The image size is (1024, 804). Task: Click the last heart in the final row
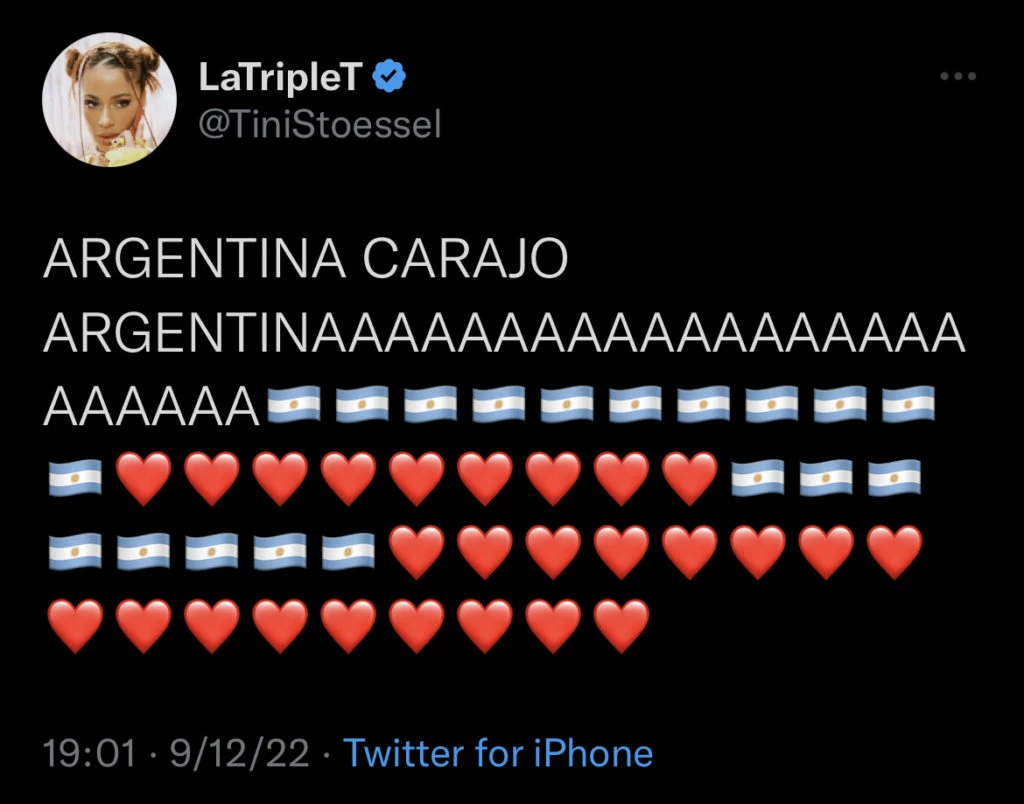click(x=621, y=624)
